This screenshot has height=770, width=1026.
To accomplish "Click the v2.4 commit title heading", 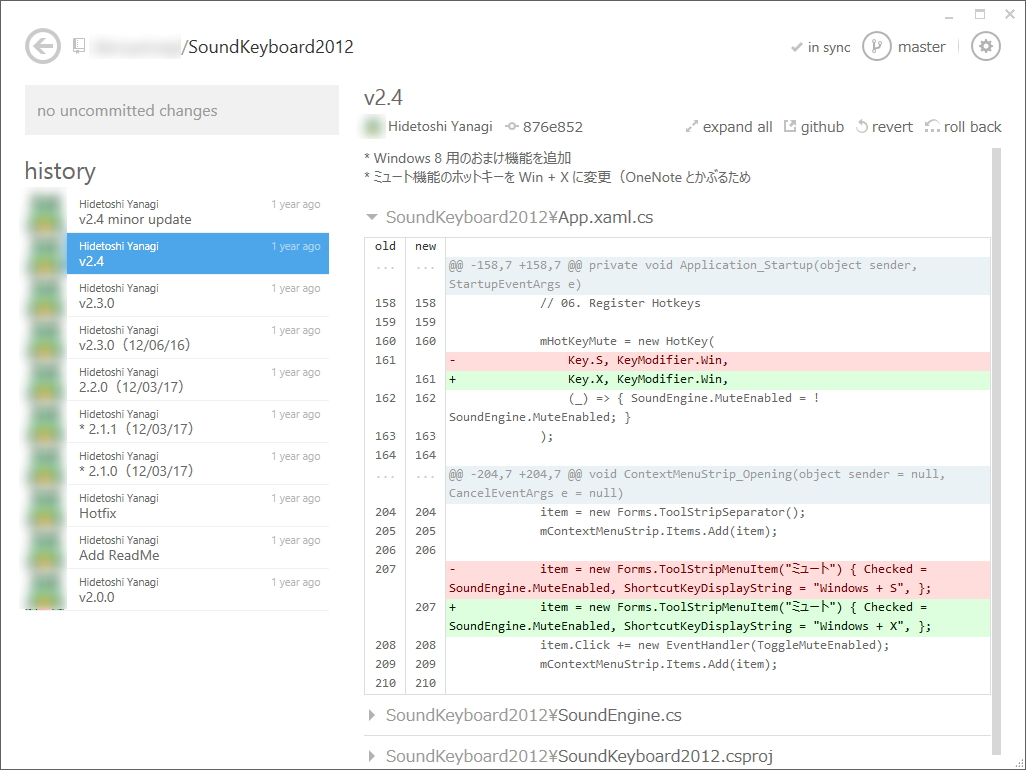I will pos(383,98).
